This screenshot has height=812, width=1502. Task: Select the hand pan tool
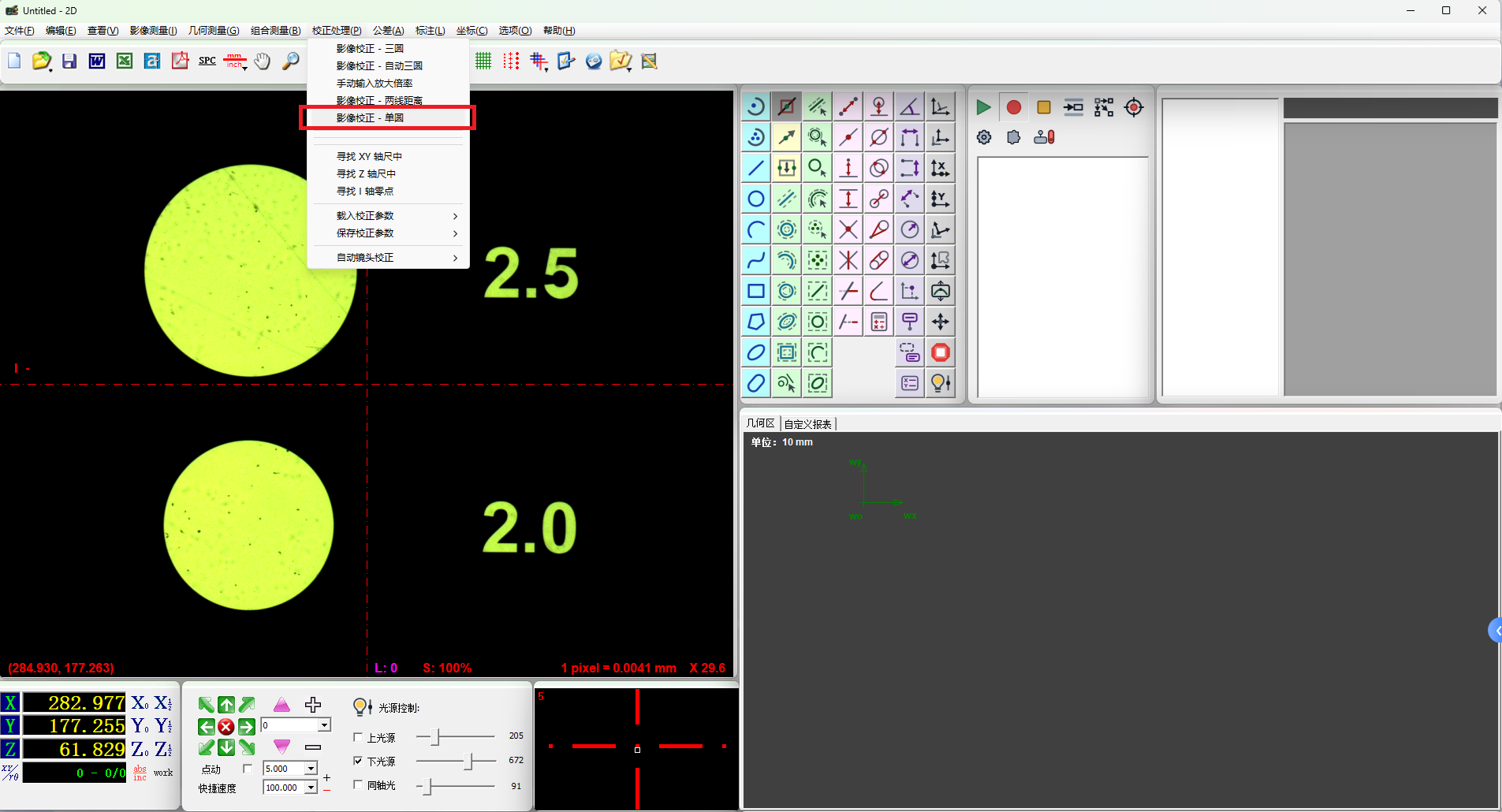[x=263, y=61]
